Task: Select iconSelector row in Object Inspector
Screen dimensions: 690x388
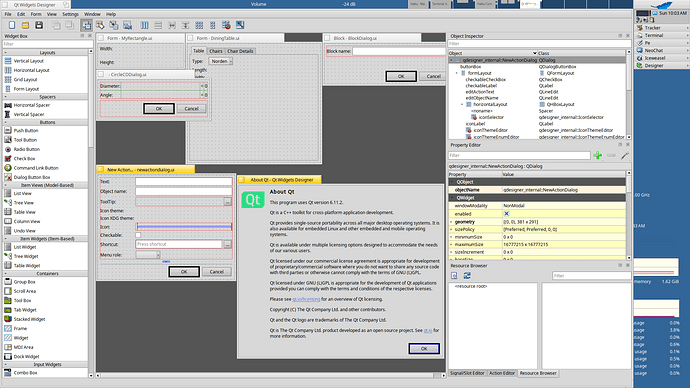Action: pyautogui.click(x=537, y=117)
